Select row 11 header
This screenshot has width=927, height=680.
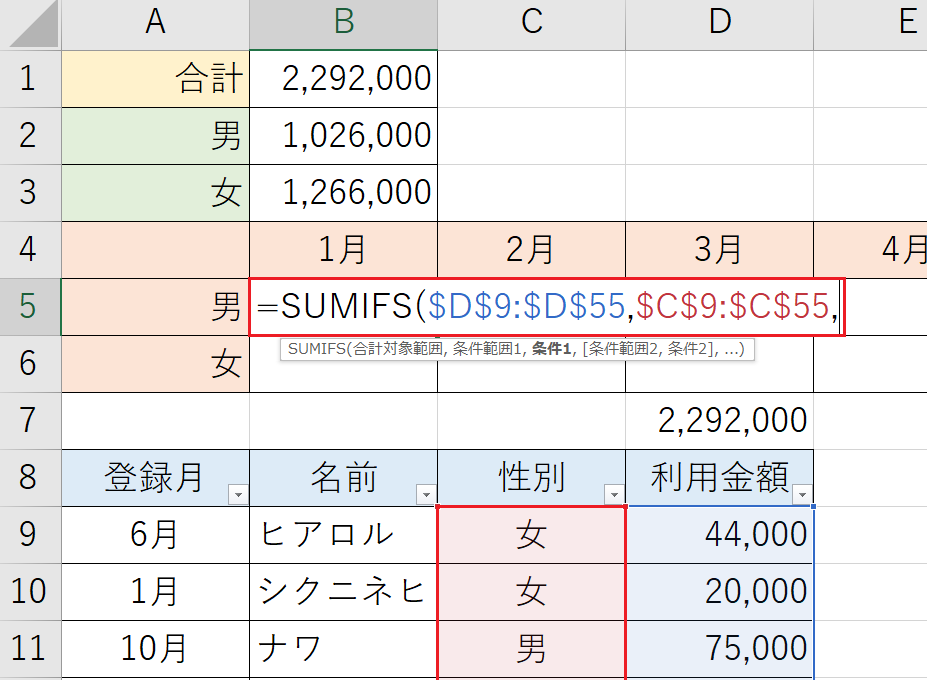point(31,648)
